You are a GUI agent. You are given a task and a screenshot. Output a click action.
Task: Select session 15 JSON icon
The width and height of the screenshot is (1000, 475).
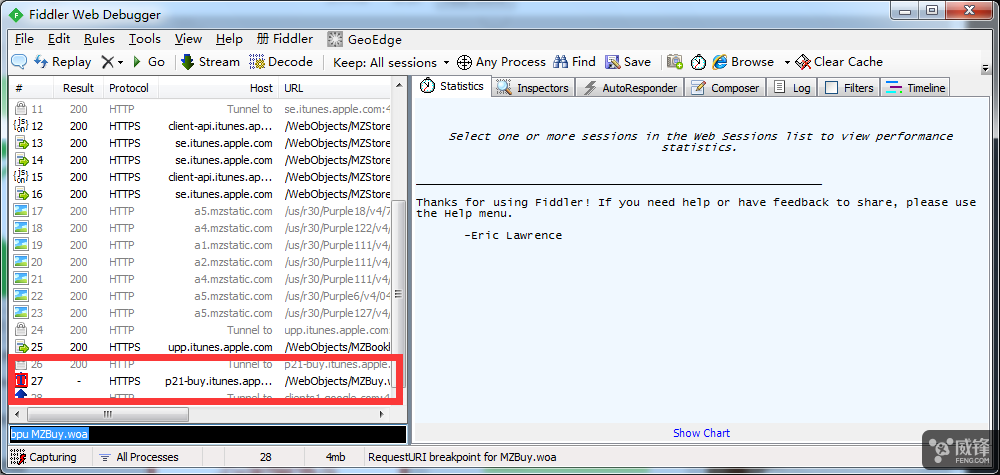pyautogui.click(x=20, y=177)
